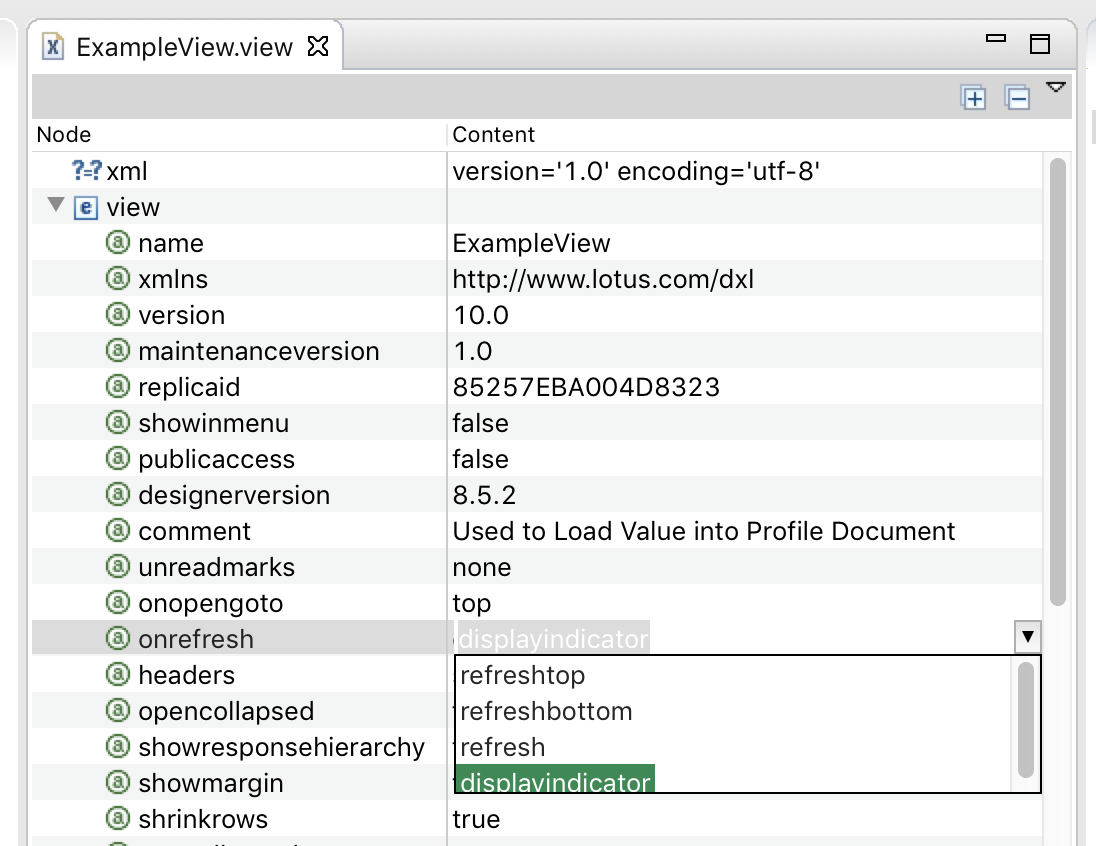This screenshot has width=1096, height=846.
Task: Click the dropdown list's vertical scrollbar
Action: [x=1025, y=719]
